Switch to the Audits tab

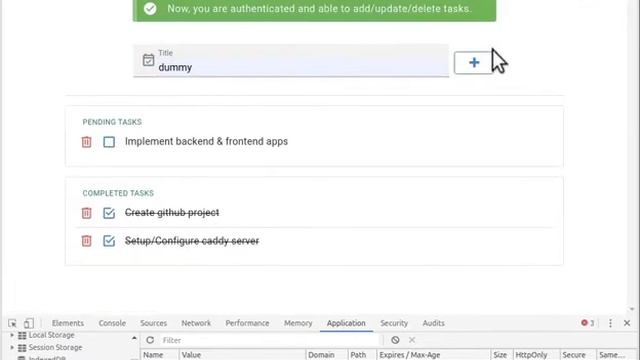pyautogui.click(x=433, y=323)
